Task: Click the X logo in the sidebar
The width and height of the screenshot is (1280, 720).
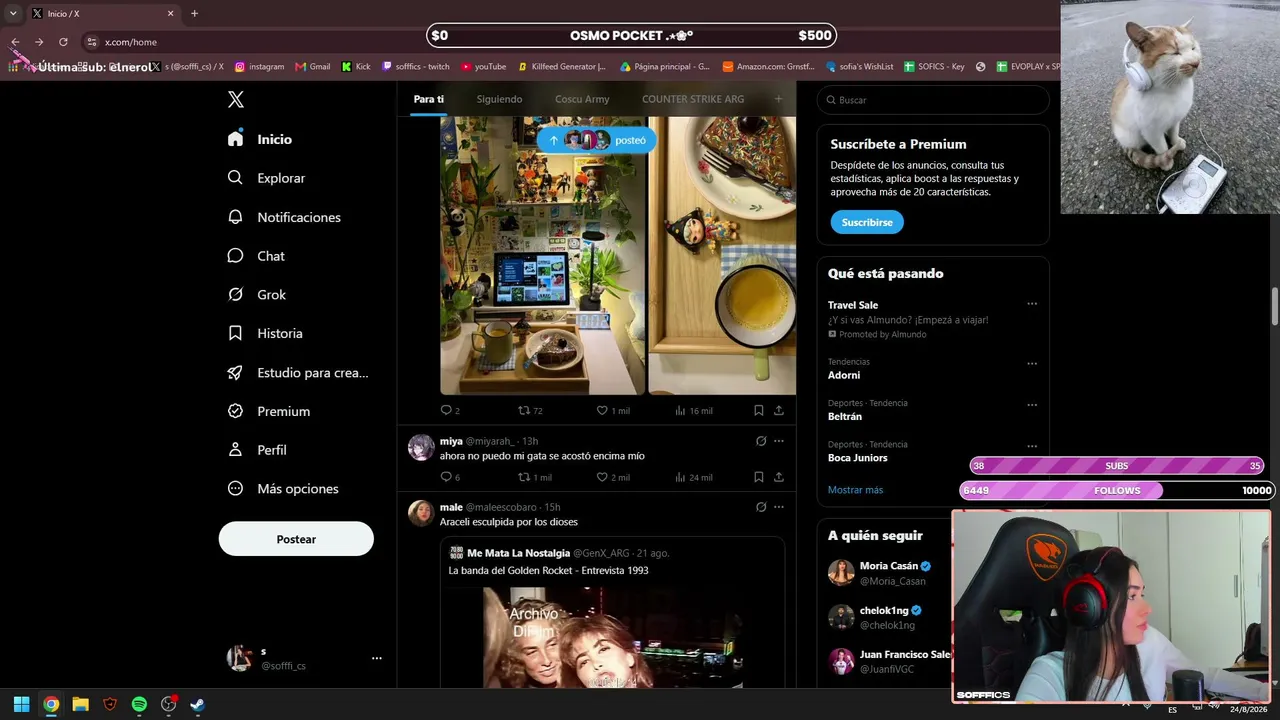Action: 235,99
